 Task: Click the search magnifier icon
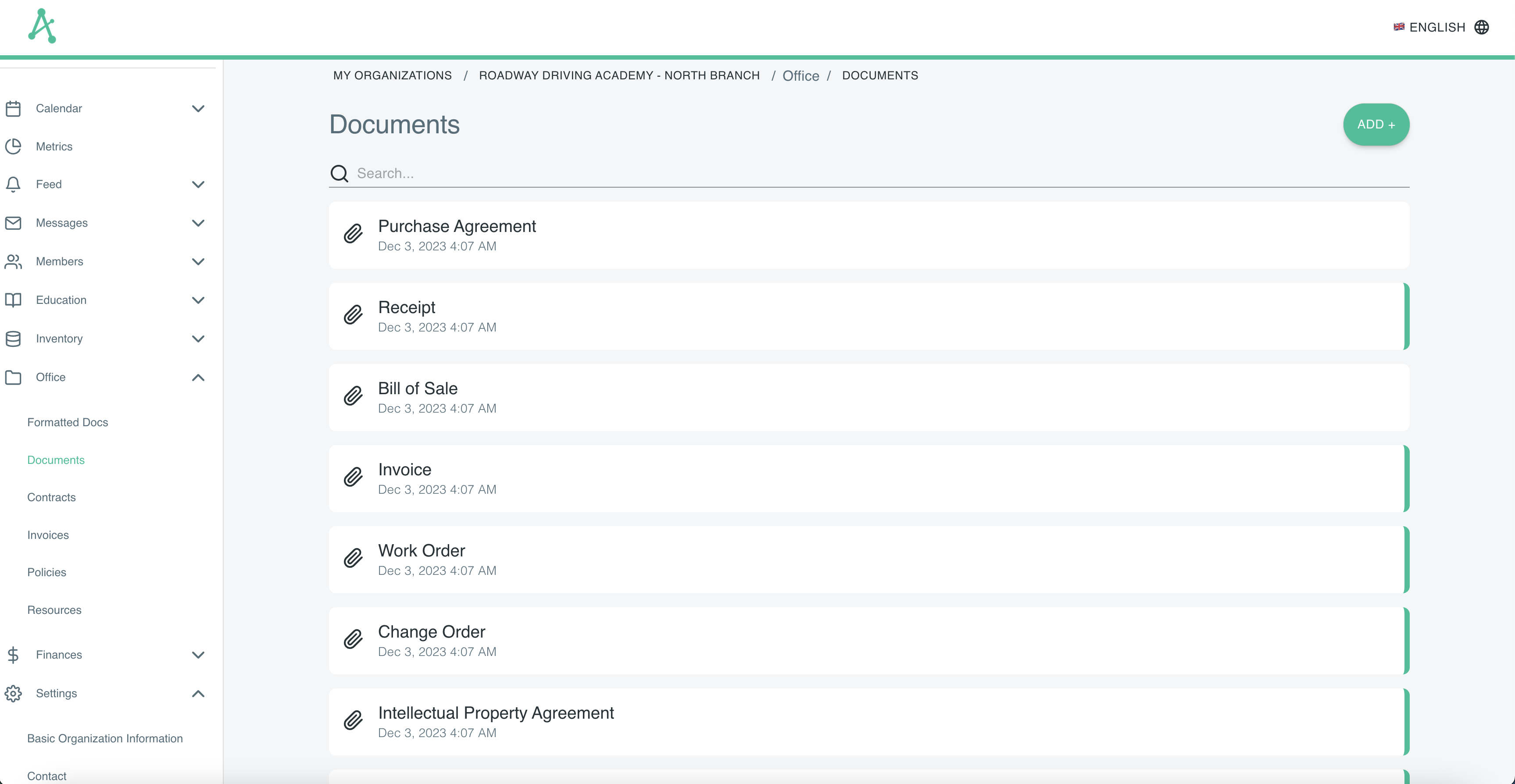339,174
